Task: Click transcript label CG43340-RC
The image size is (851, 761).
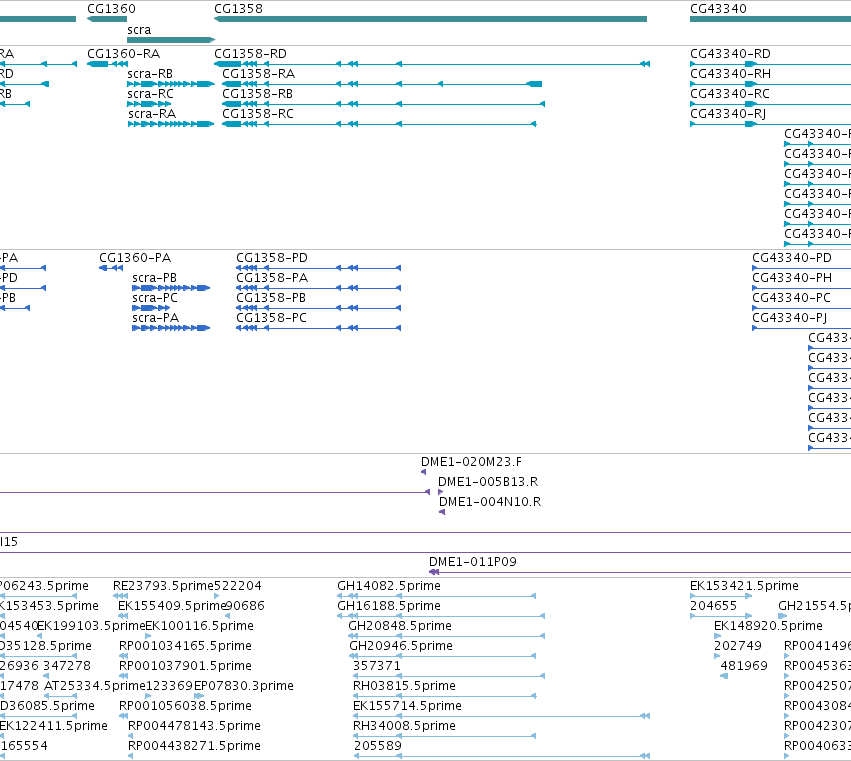Action: coord(729,94)
